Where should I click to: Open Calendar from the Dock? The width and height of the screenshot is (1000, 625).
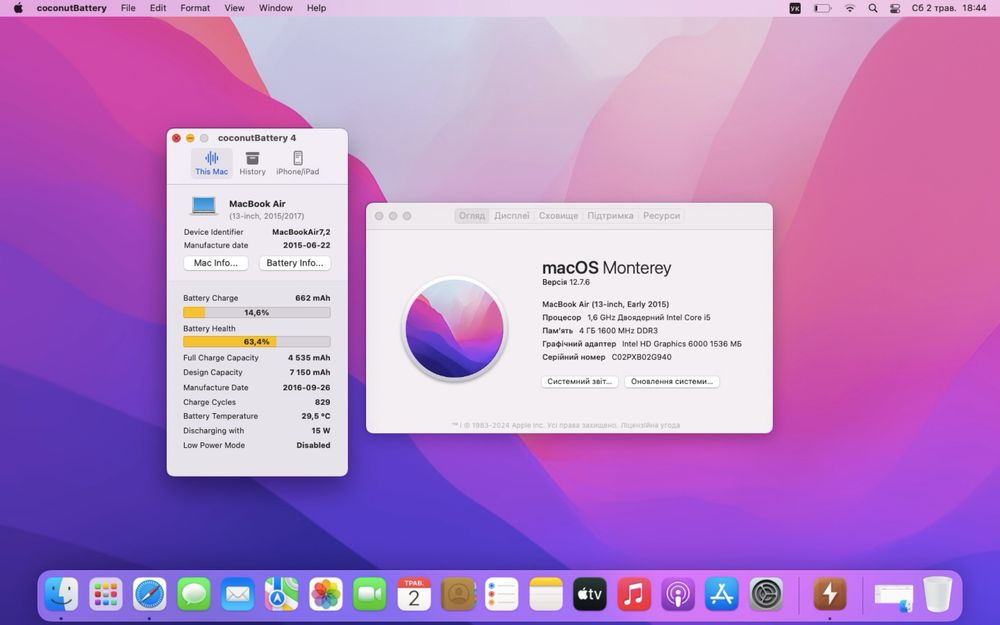pyautogui.click(x=413, y=594)
